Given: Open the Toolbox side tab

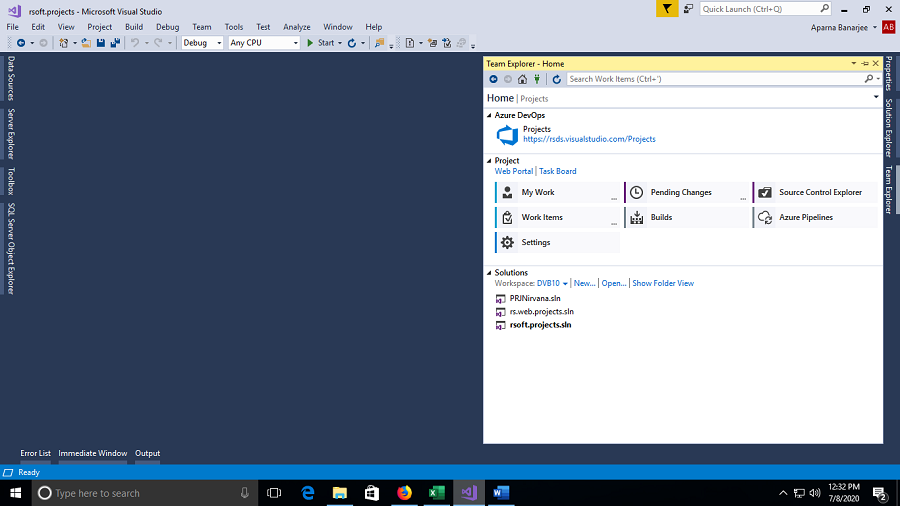Looking at the screenshot, I should tap(11, 181).
